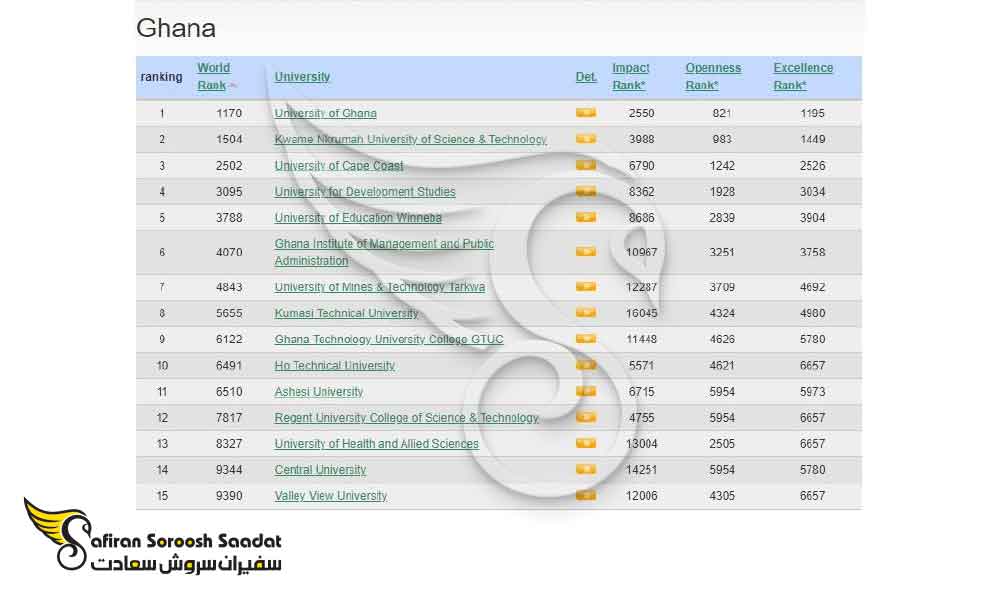Screen dimensions: 1000x600
Task: Open details icon for Ashesi University
Action: click(x=585, y=391)
